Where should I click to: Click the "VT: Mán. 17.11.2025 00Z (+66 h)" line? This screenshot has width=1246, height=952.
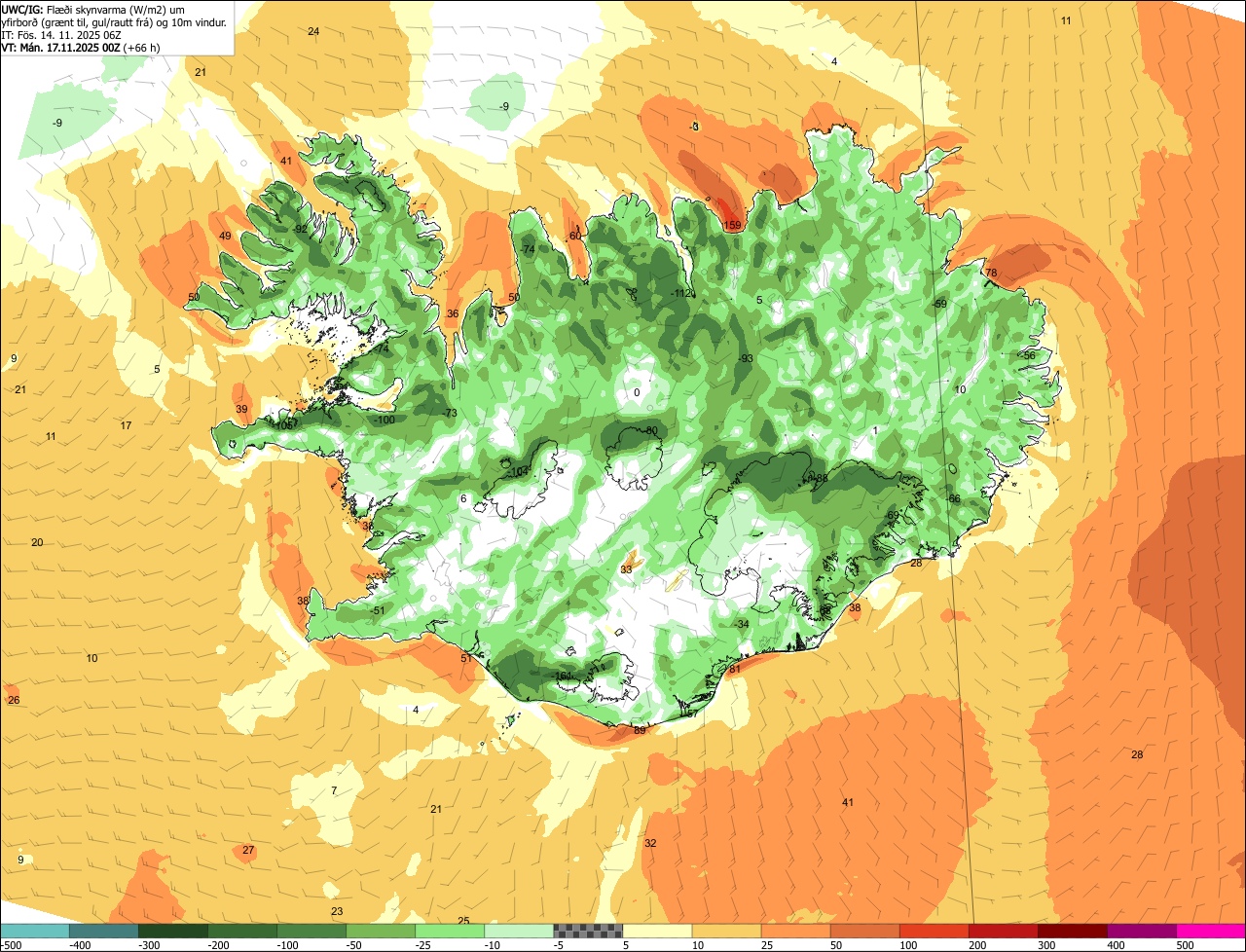(81, 47)
